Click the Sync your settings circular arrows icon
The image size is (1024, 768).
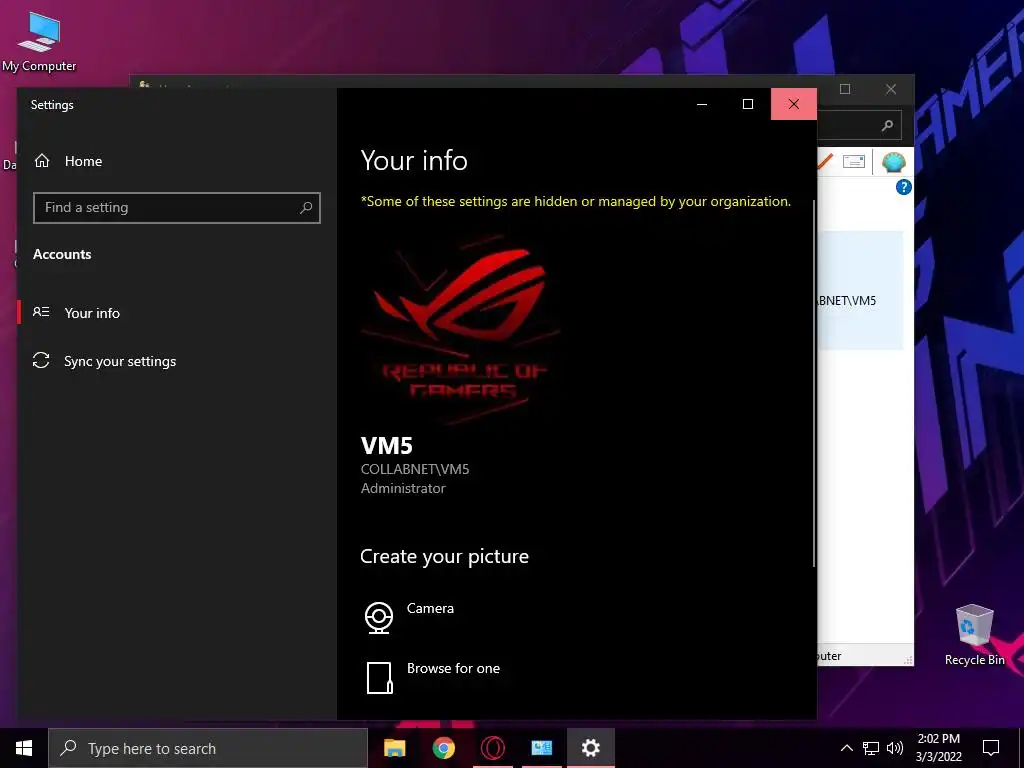pyautogui.click(x=41, y=360)
